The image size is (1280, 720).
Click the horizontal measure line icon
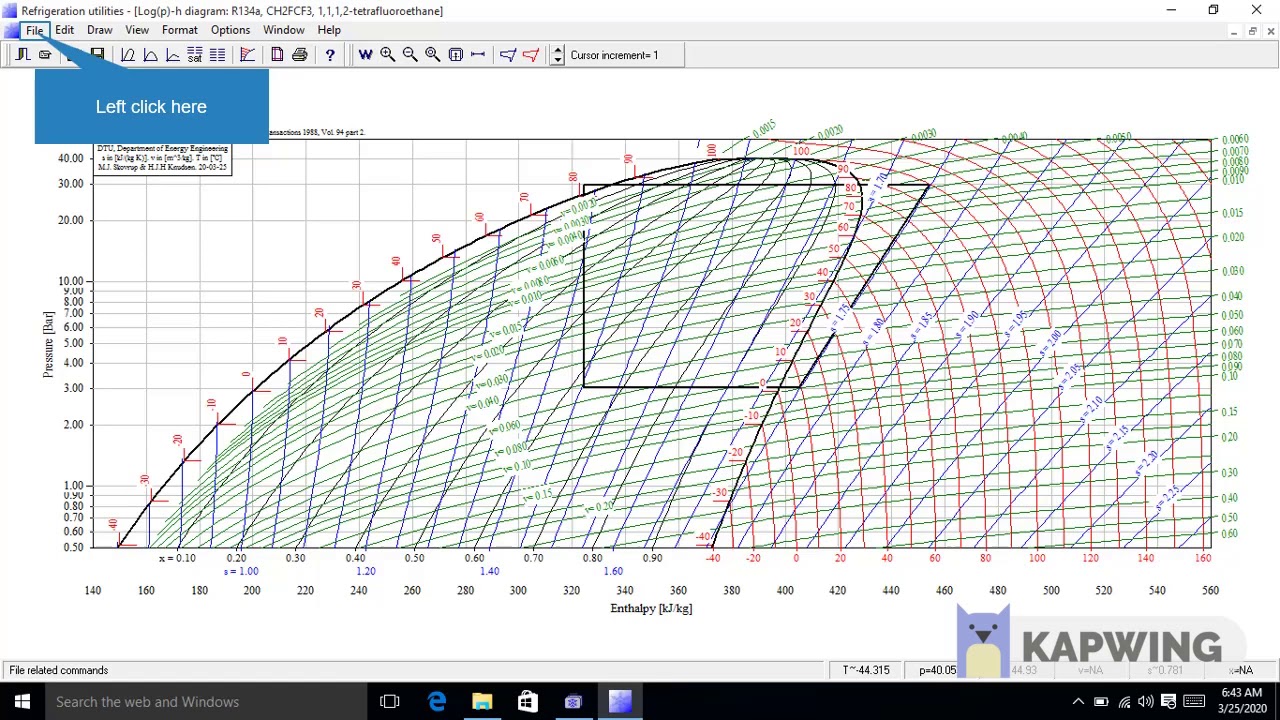478,55
